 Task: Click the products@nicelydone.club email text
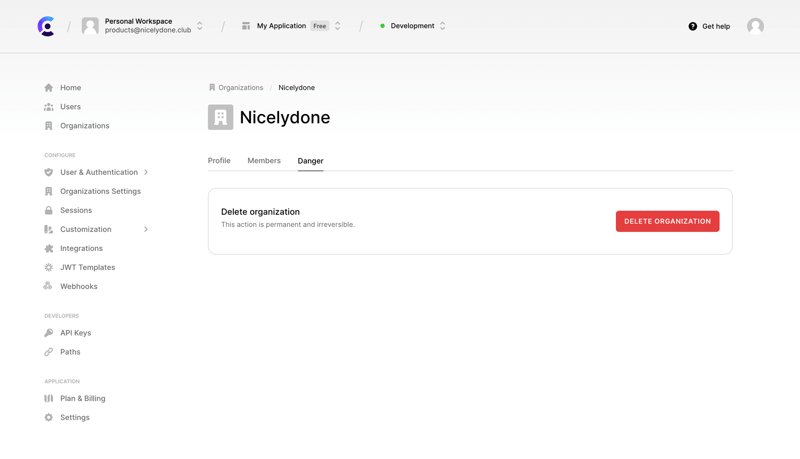[x=148, y=30]
